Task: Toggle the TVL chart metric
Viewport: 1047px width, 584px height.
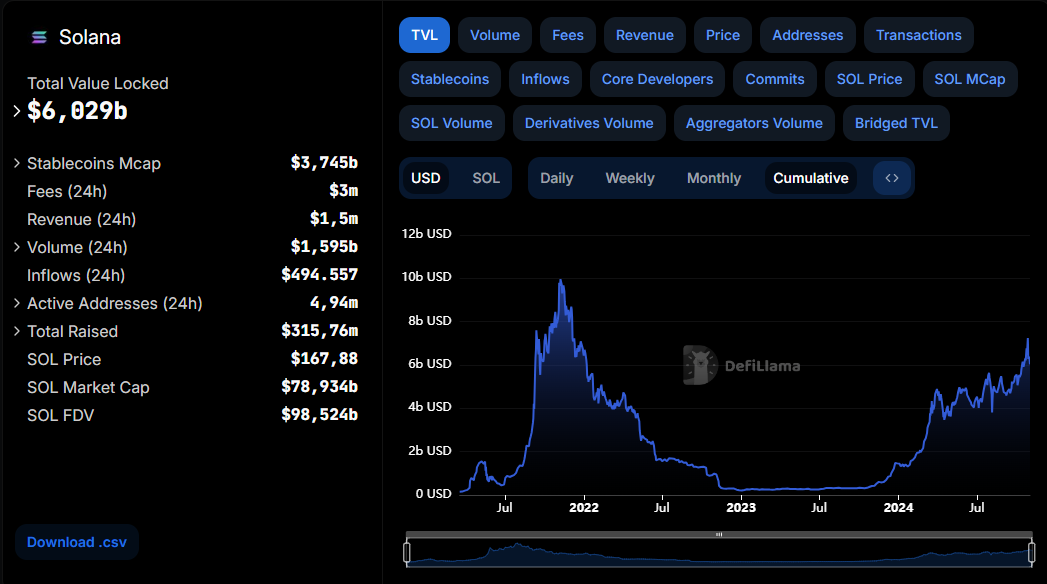Action: click(x=425, y=35)
